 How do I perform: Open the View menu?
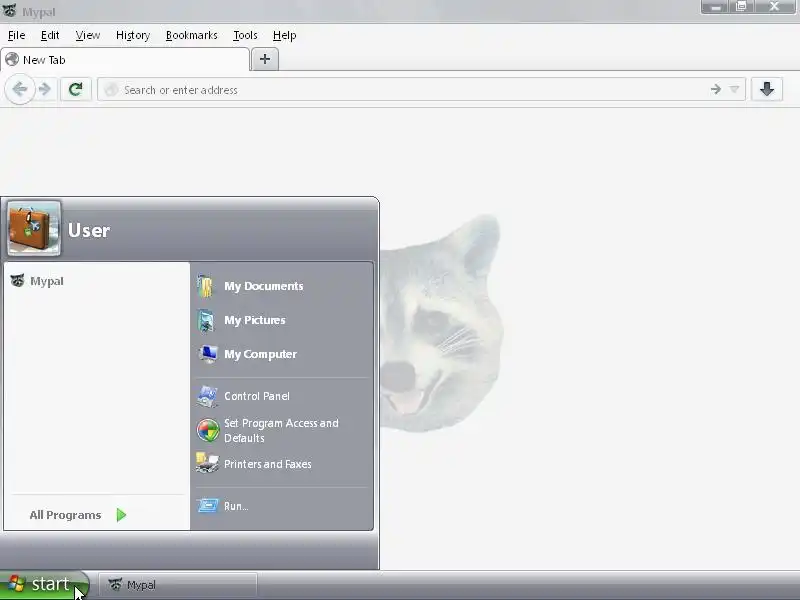(x=88, y=35)
